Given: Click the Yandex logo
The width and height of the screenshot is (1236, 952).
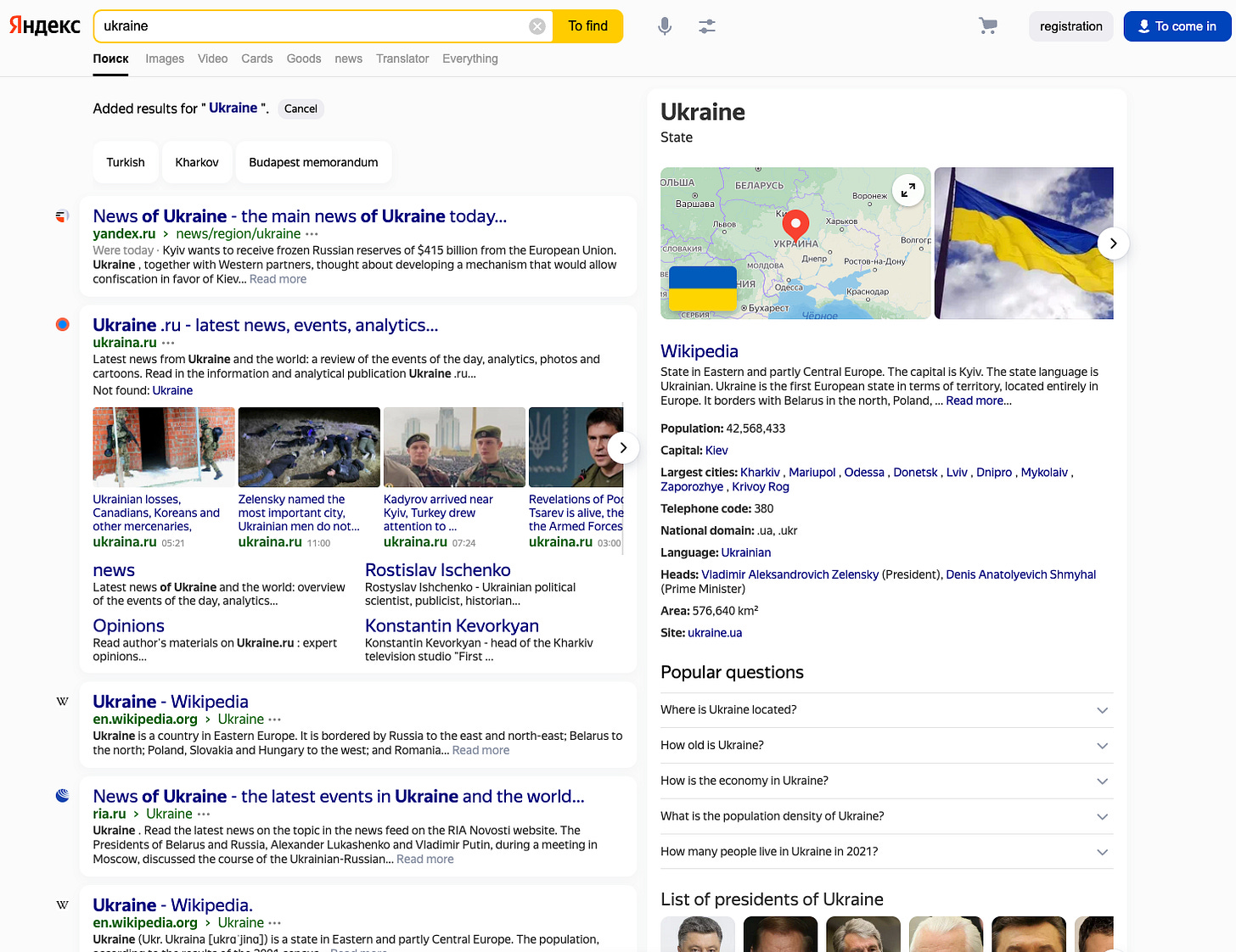Looking at the screenshot, I should point(44,25).
